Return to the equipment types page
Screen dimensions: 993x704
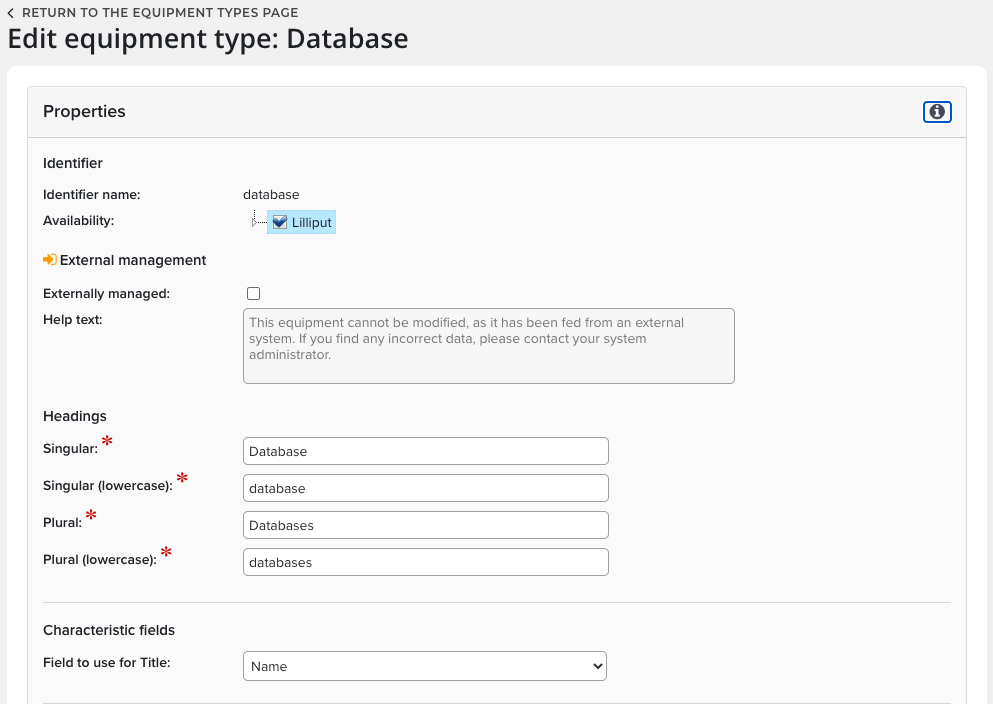point(160,13)
